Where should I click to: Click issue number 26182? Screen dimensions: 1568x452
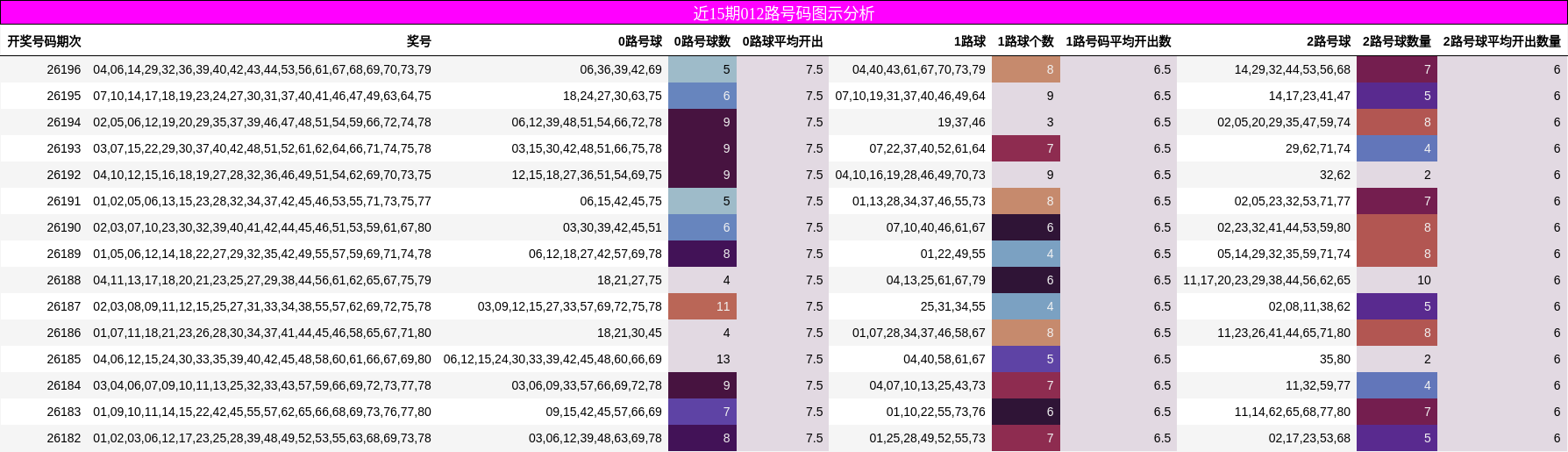[x=64, y=438]
